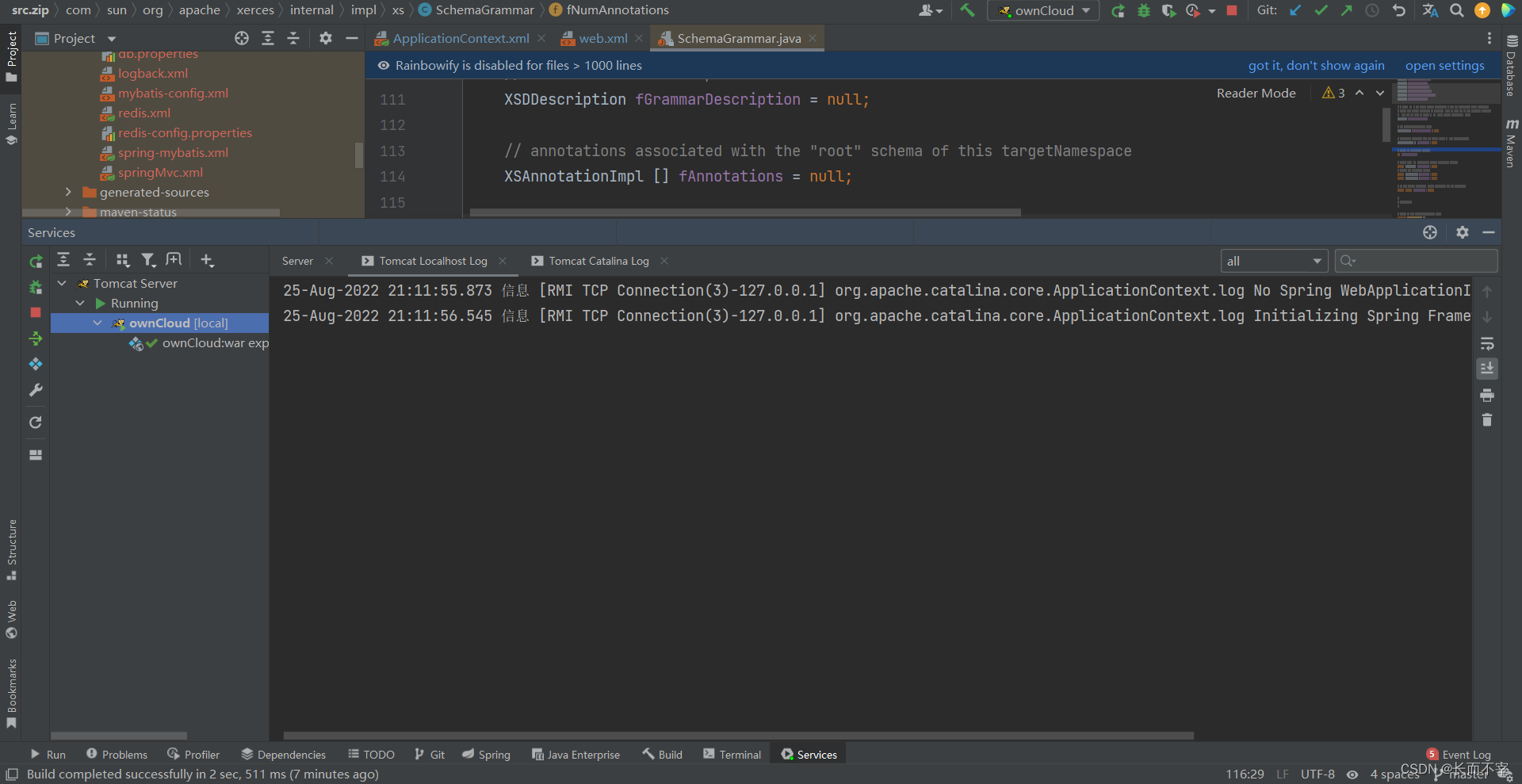Click the log search input field
The height and width of the screenshot is (784, 1522).
coord(1417,261)
